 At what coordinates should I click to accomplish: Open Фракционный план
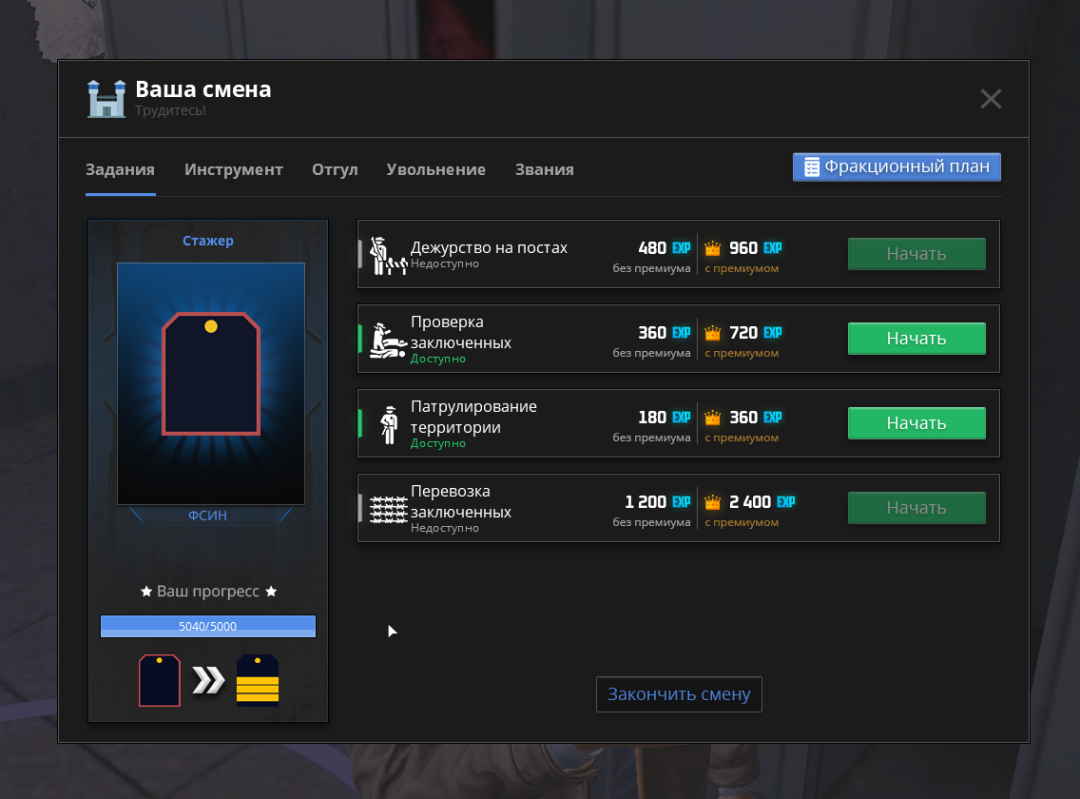click(896, 167)
